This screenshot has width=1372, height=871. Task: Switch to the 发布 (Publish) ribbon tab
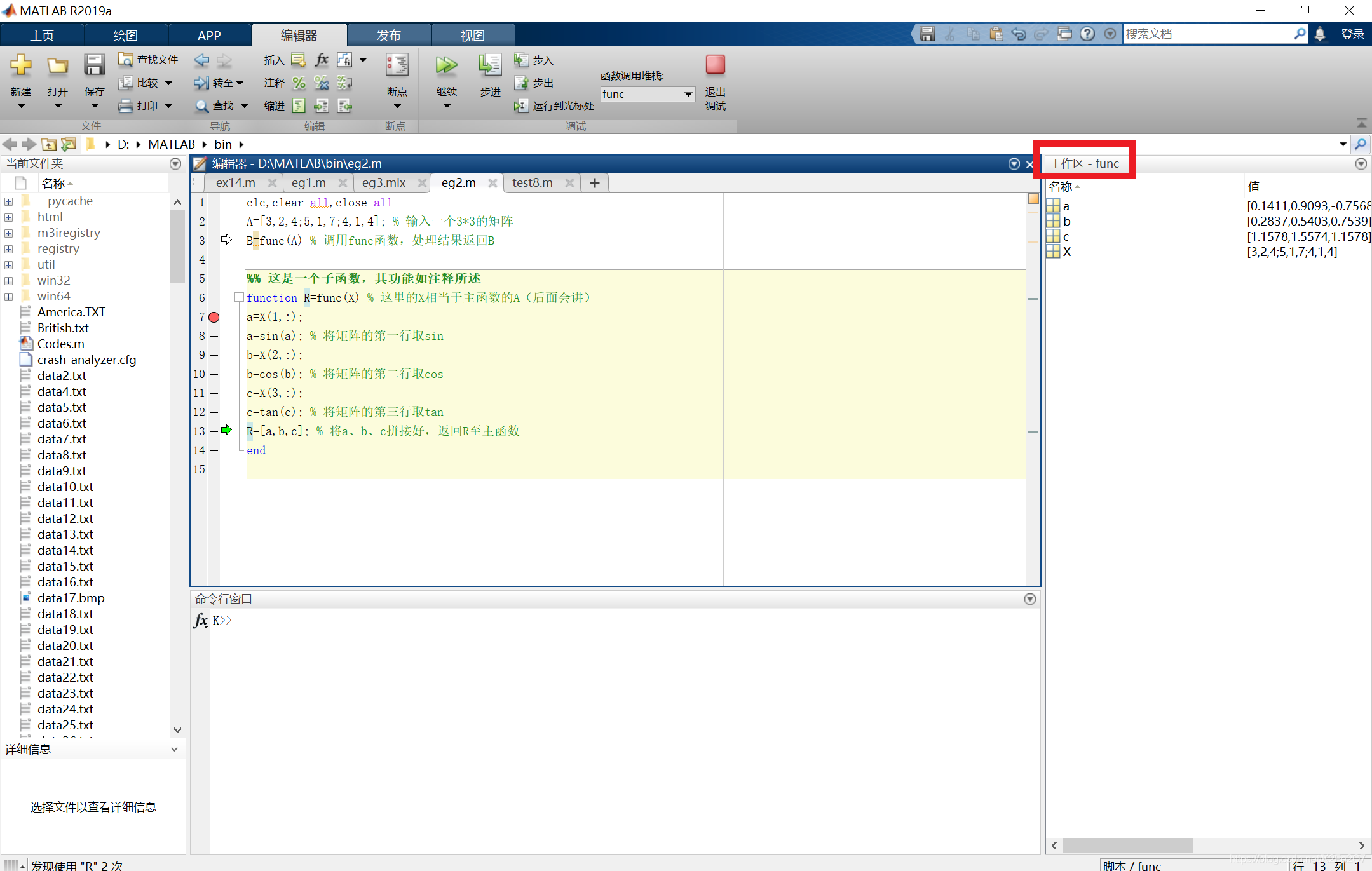tap(388, 36)
